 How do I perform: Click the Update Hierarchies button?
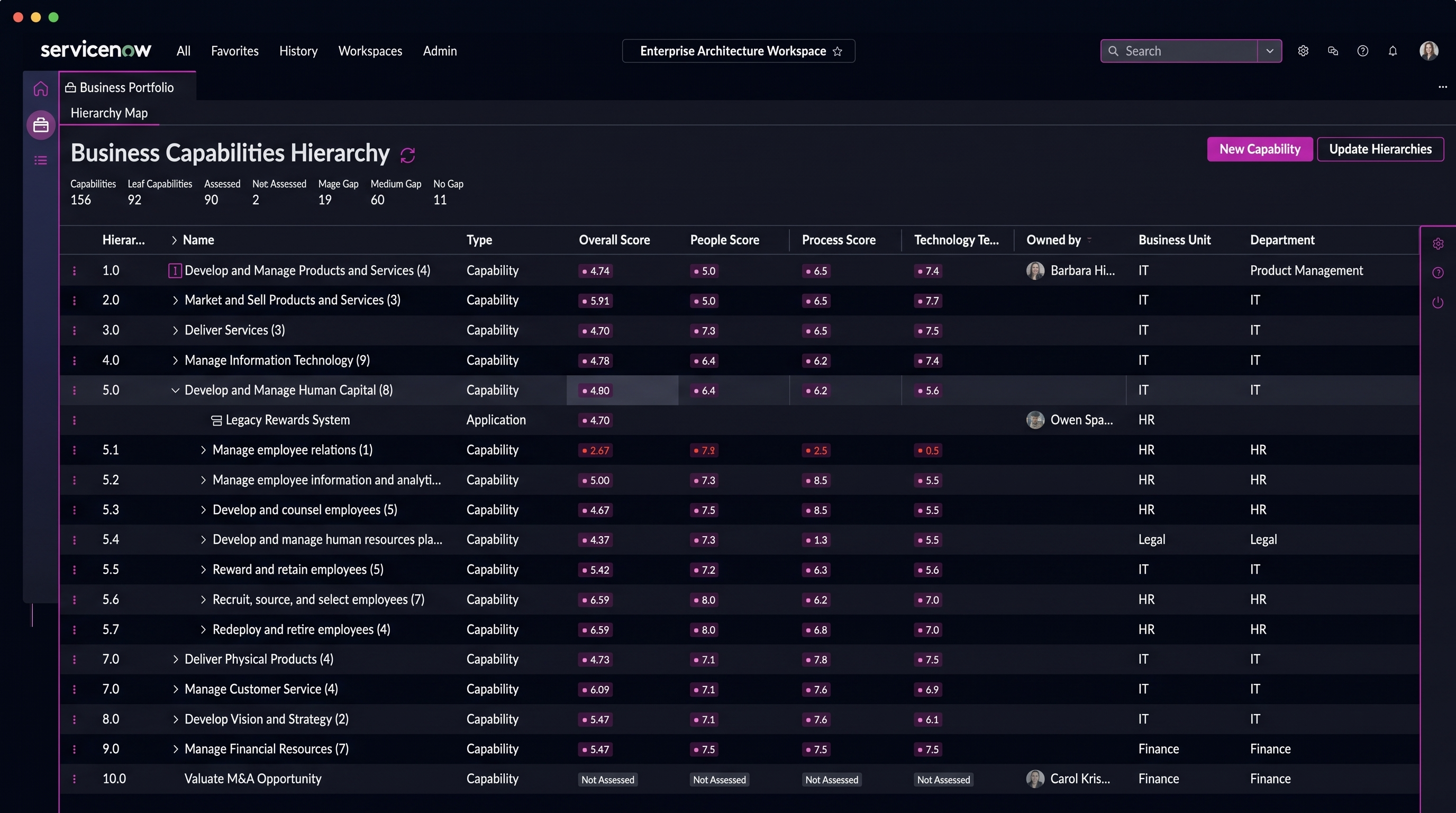click(1380, 149)
